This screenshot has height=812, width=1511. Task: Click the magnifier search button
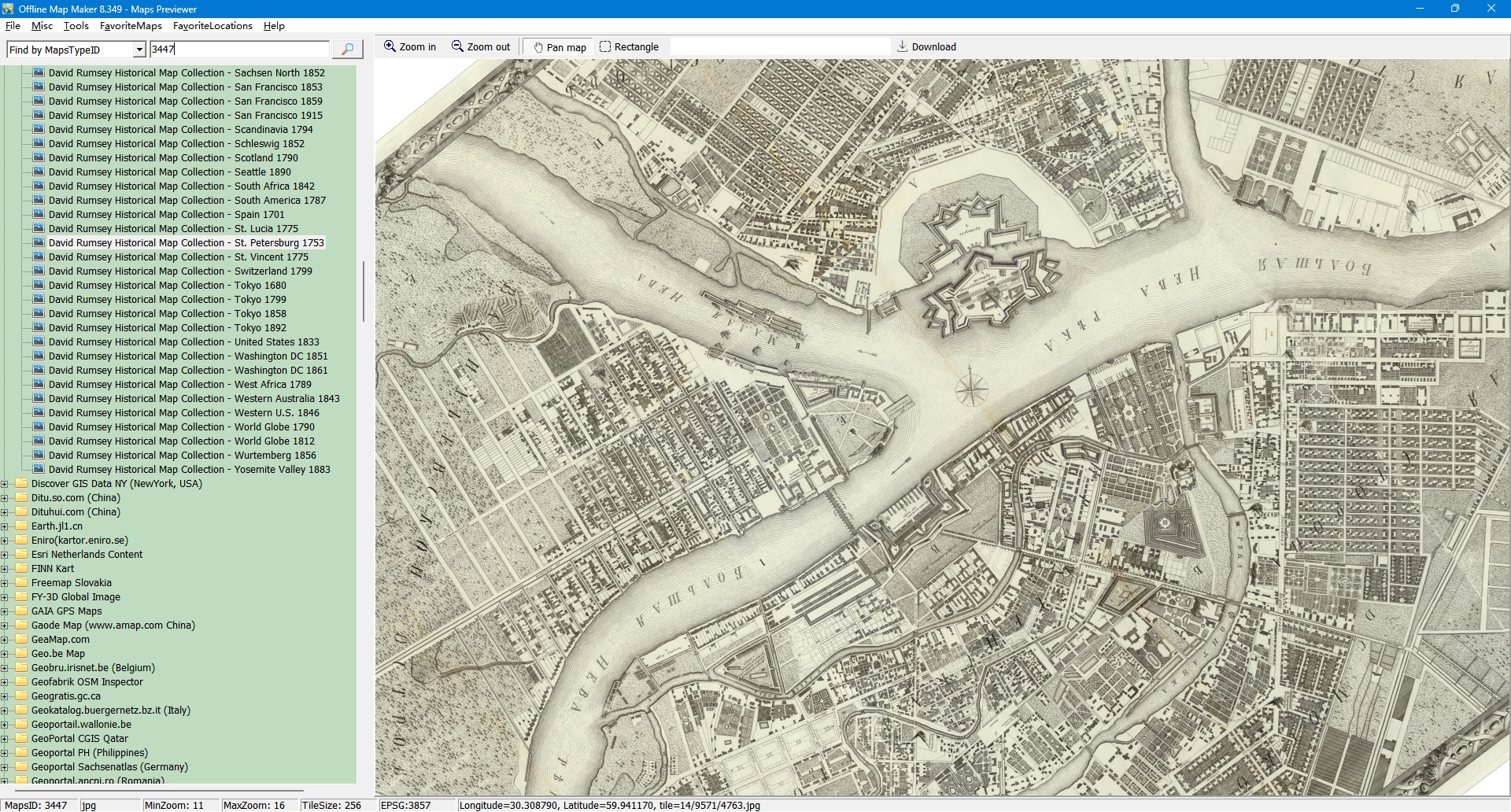click(x=347, y=49)
